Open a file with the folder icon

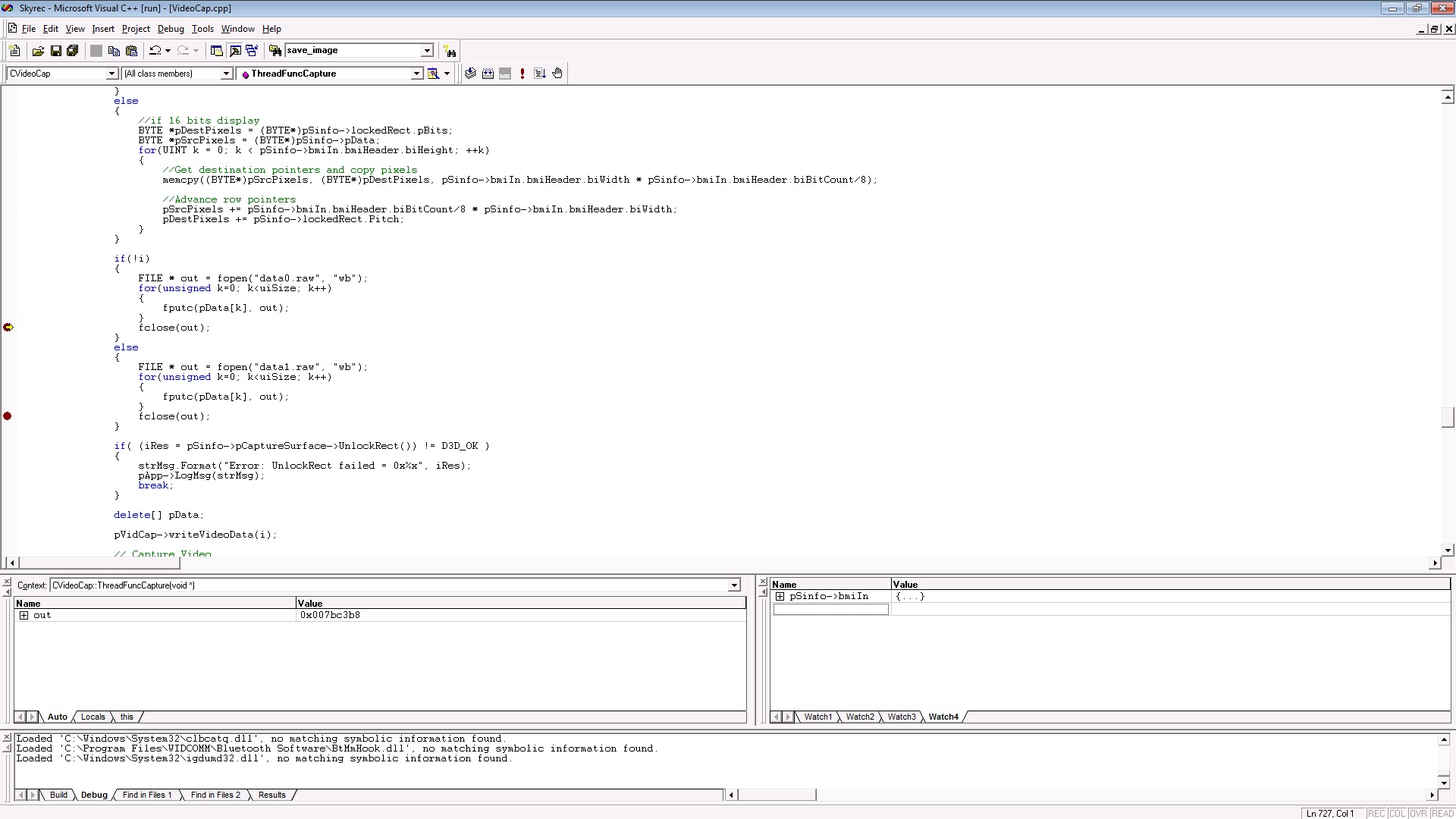coord(38,51)
